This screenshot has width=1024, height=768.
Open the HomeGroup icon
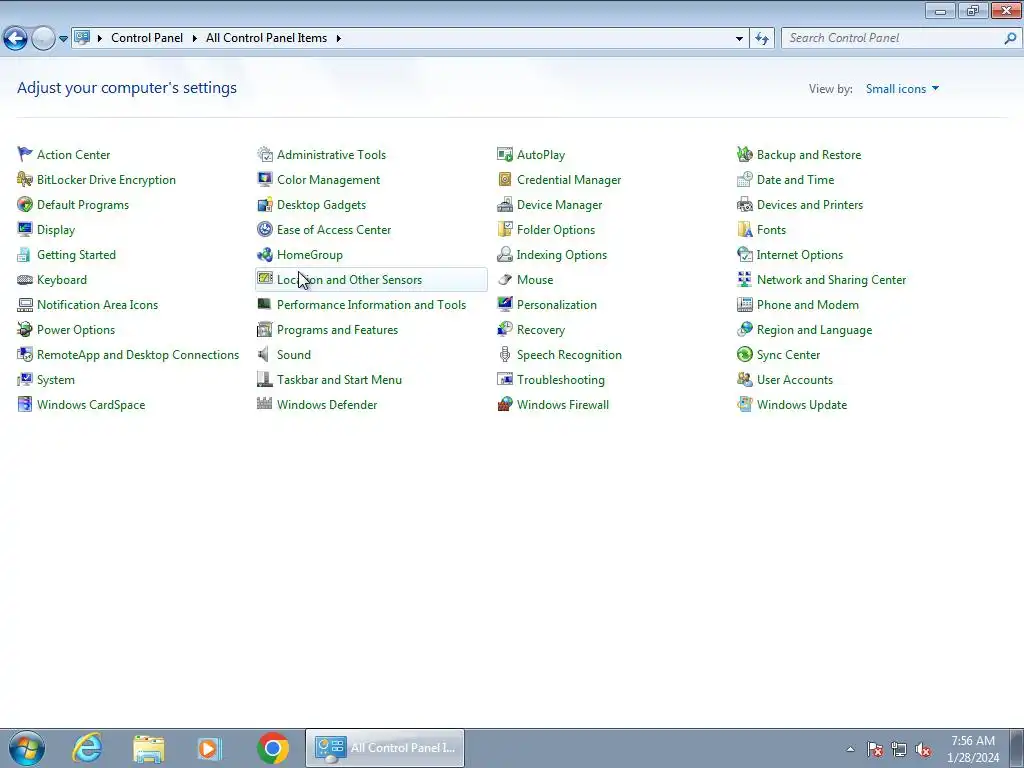(264, 254)
